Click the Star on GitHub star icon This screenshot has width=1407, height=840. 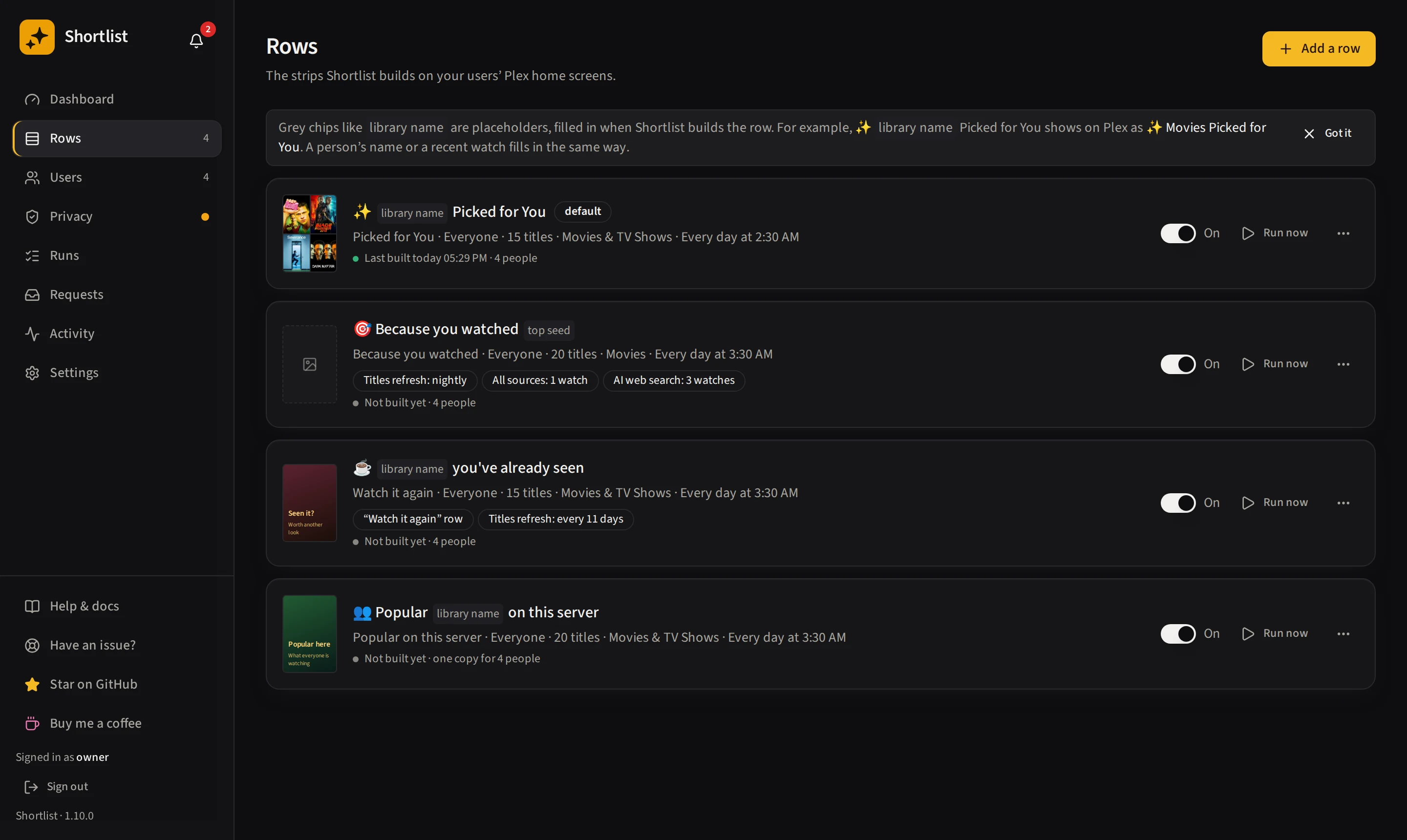(32, 684)
